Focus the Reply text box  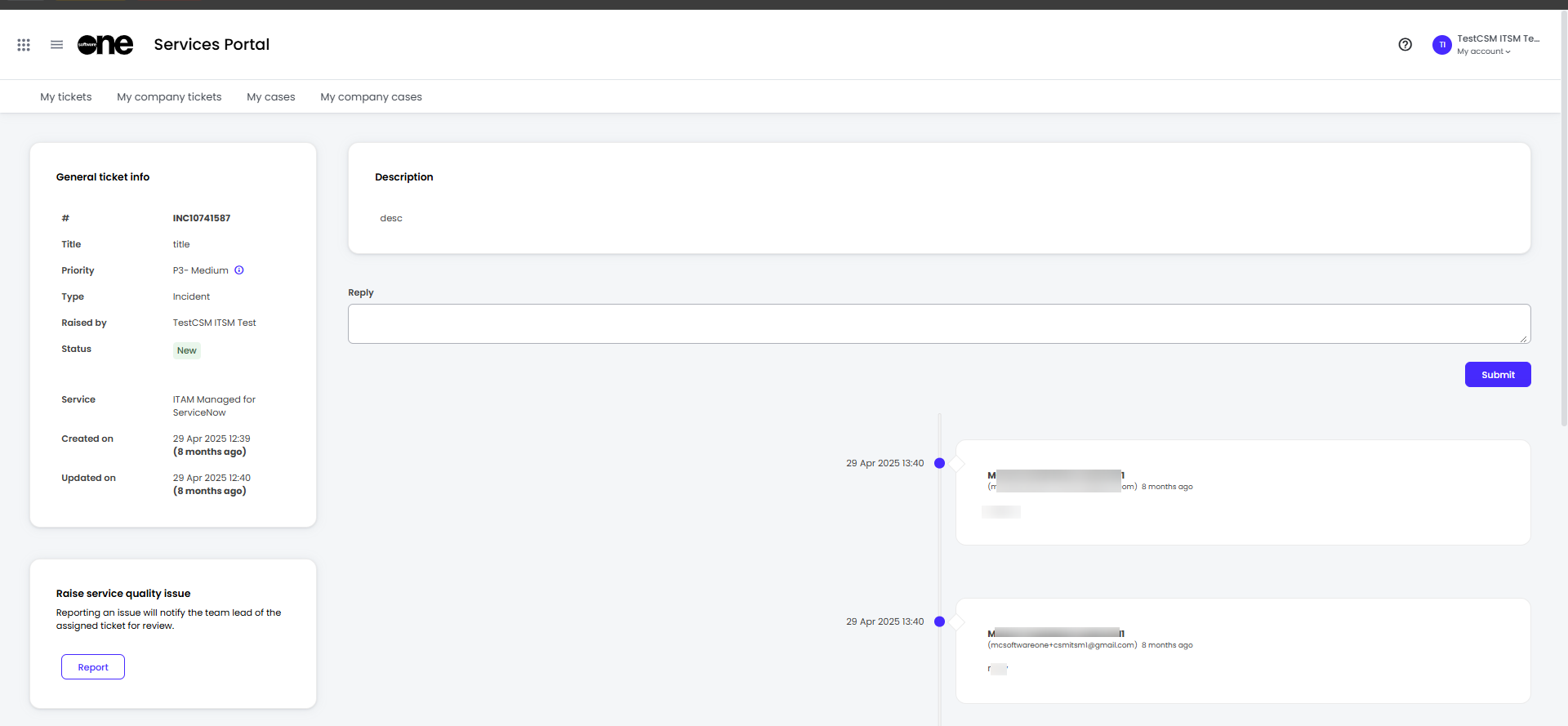click(938, 324)
